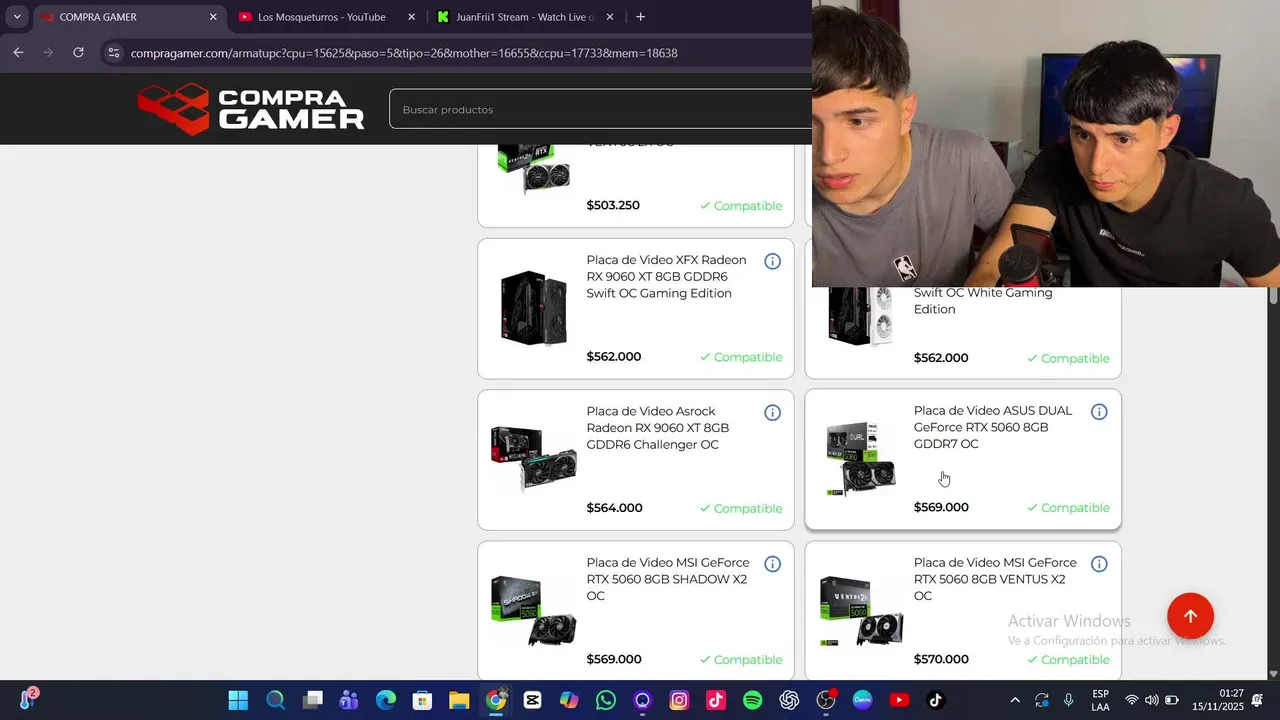Open the Wi-Fi network tray icon

1132,700
